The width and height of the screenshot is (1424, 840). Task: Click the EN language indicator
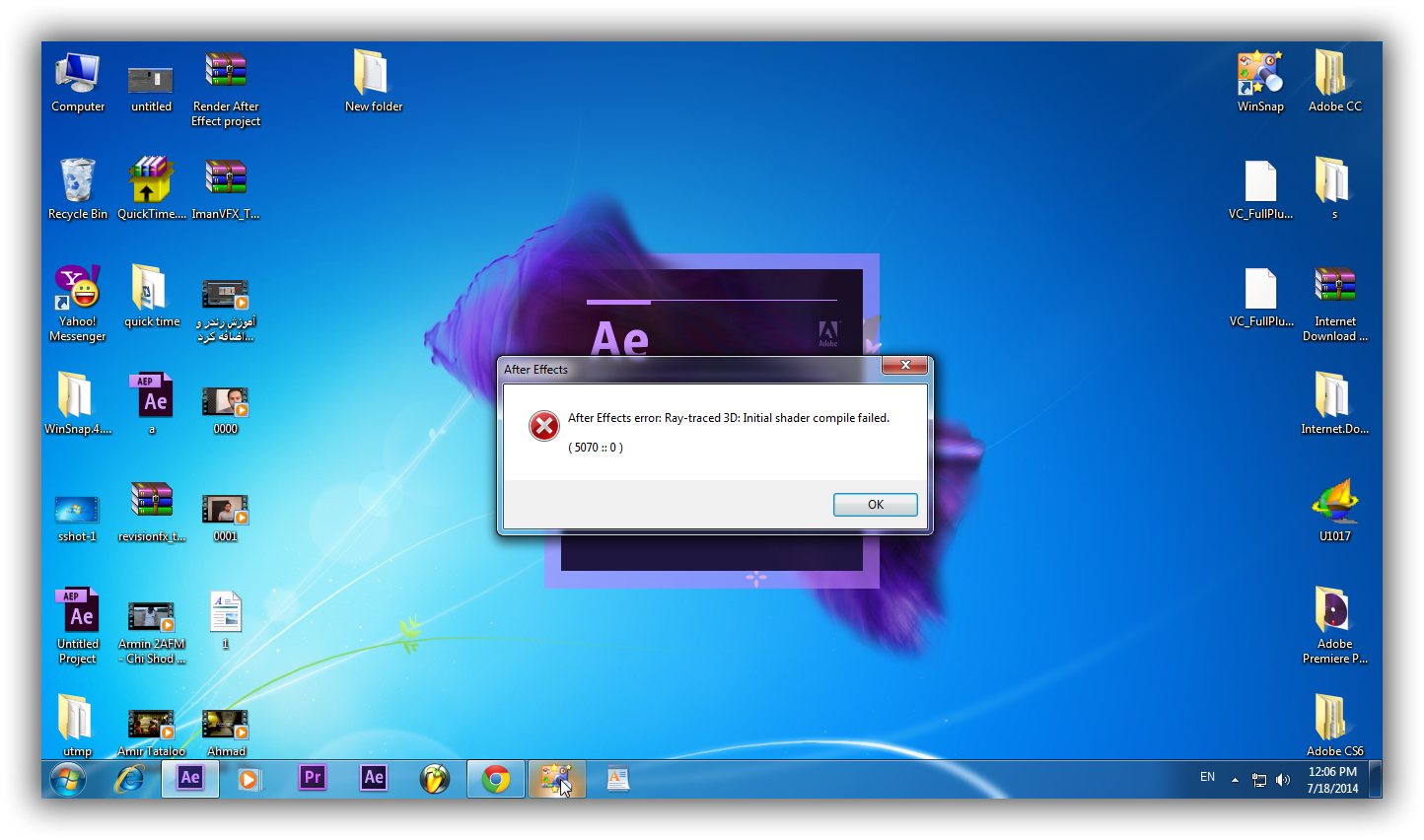[1207, 778]
